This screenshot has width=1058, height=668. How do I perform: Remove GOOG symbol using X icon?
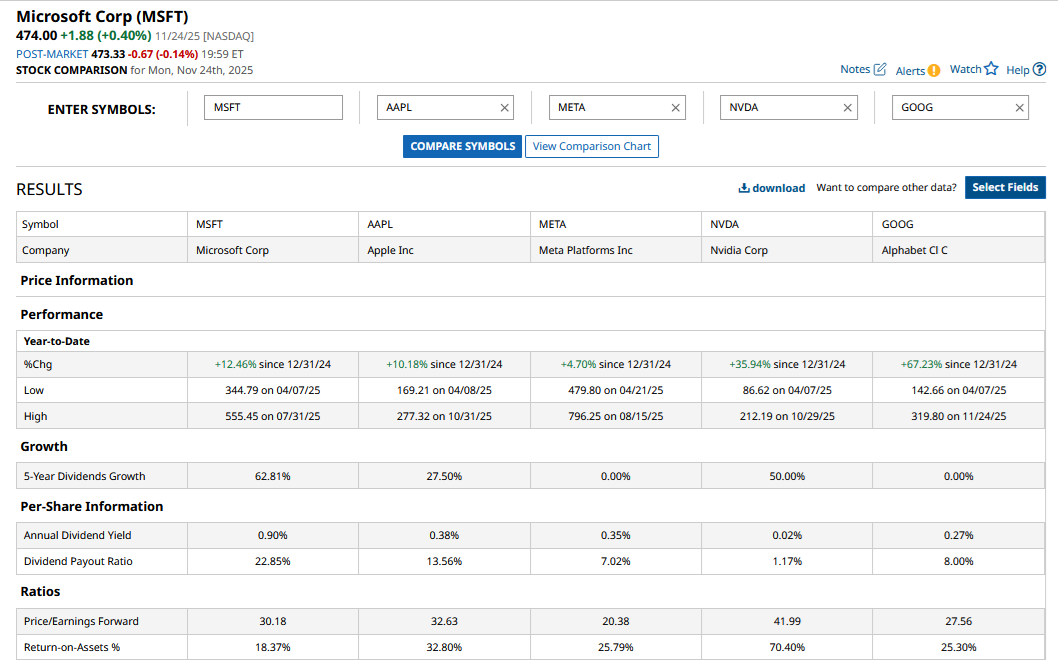pos(1020,108)
